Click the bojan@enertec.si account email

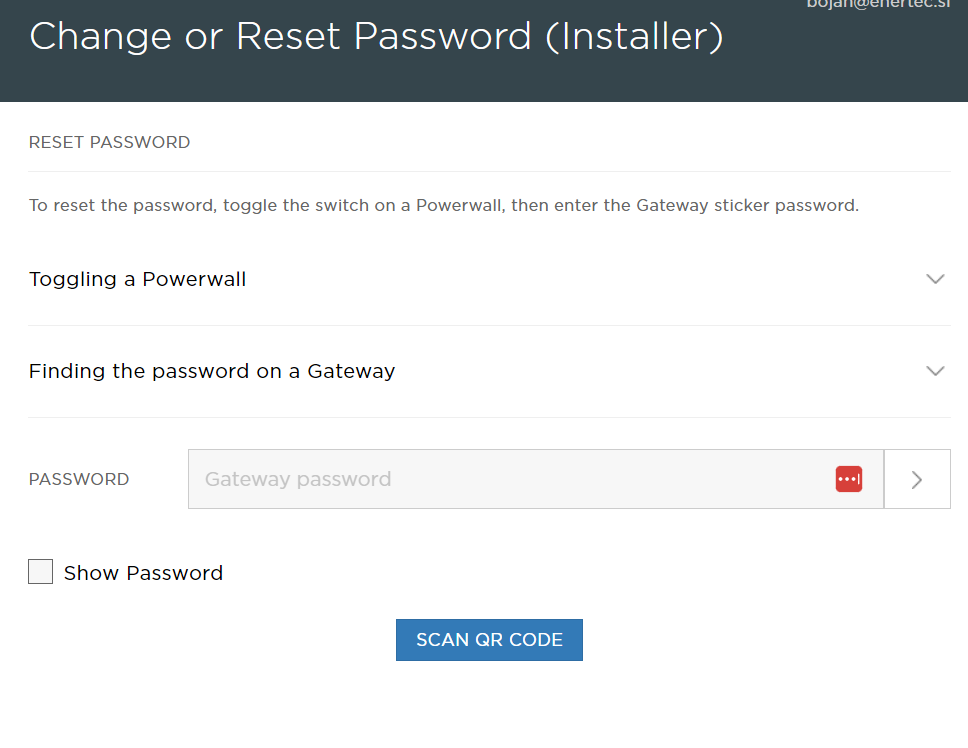(x=878, y=4)
